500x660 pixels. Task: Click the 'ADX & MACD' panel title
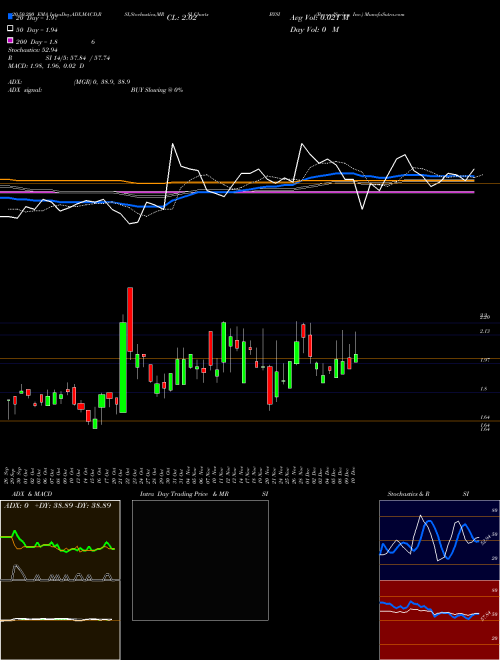click(x=32, y=494)
